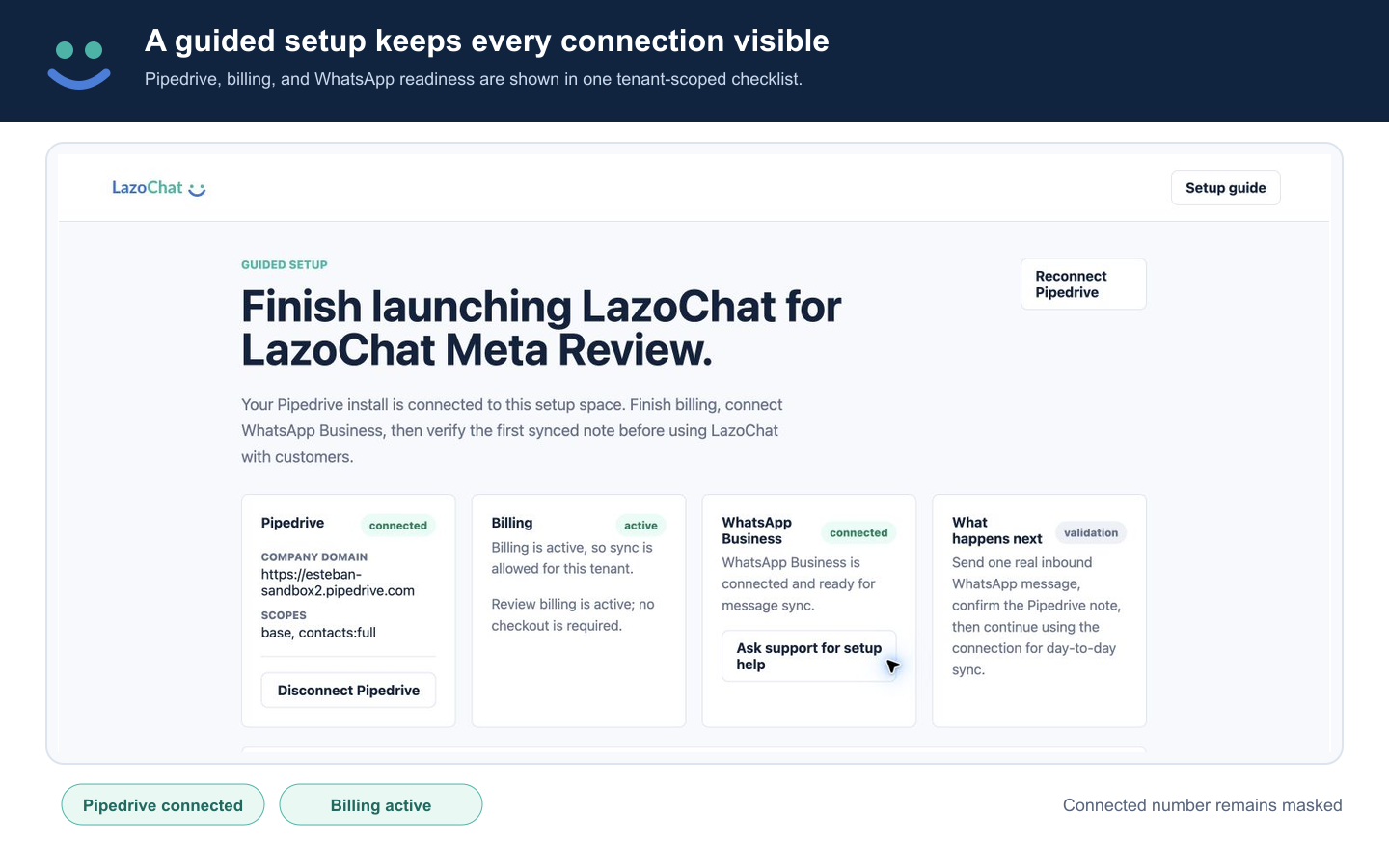Click the GUIDED SETUP label

click(285, 264)
